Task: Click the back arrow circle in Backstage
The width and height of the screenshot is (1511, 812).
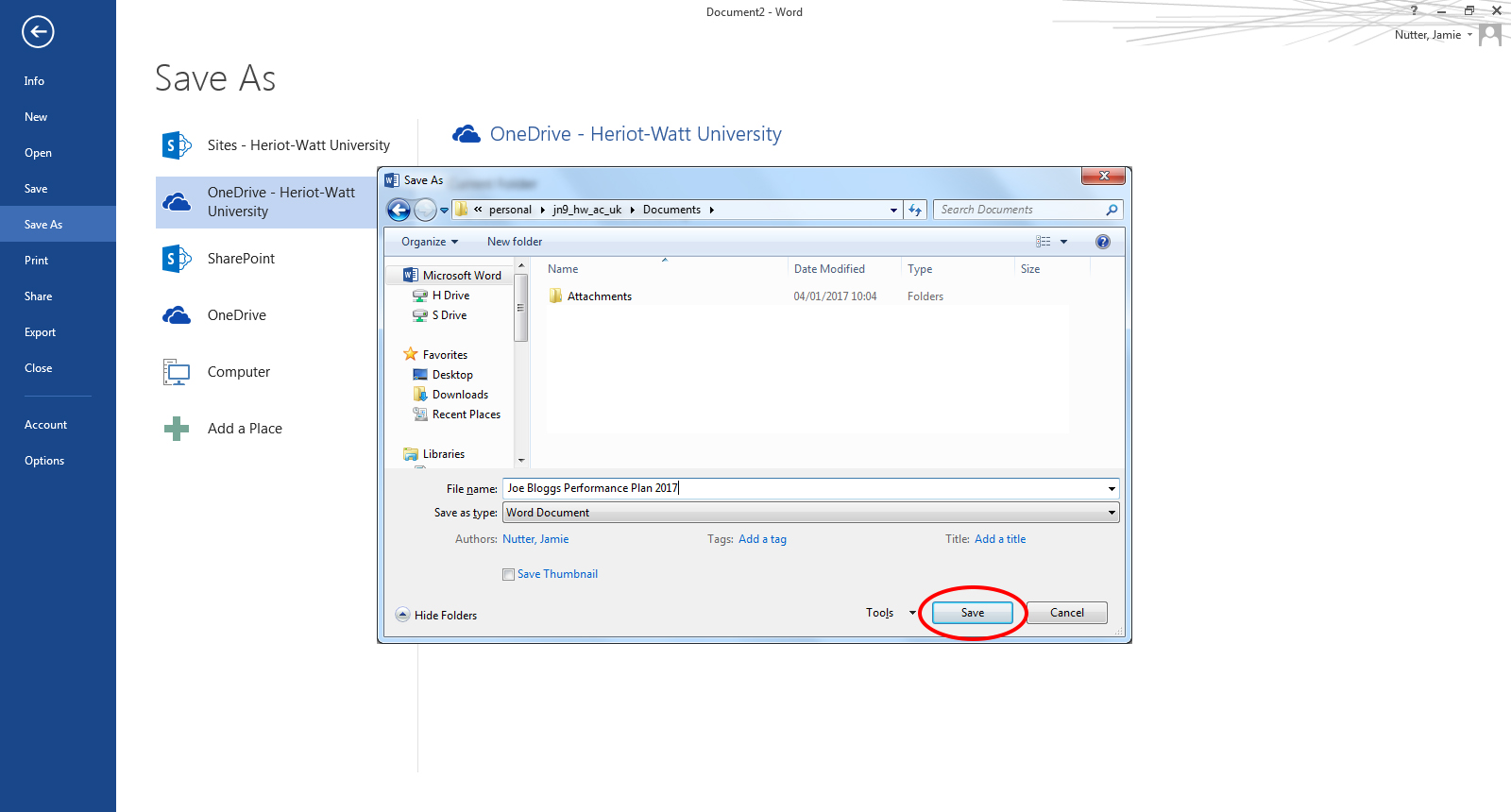Action: tap(38, 32)
